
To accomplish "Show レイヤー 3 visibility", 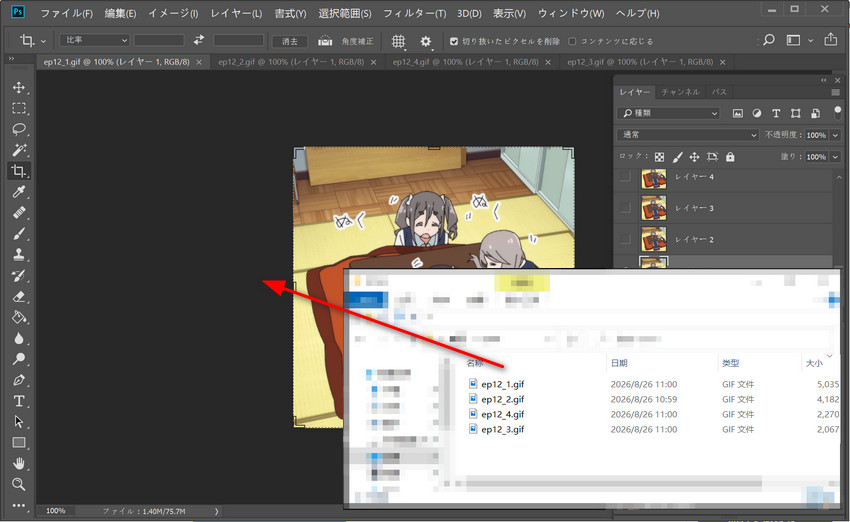I will pos(625,208).
